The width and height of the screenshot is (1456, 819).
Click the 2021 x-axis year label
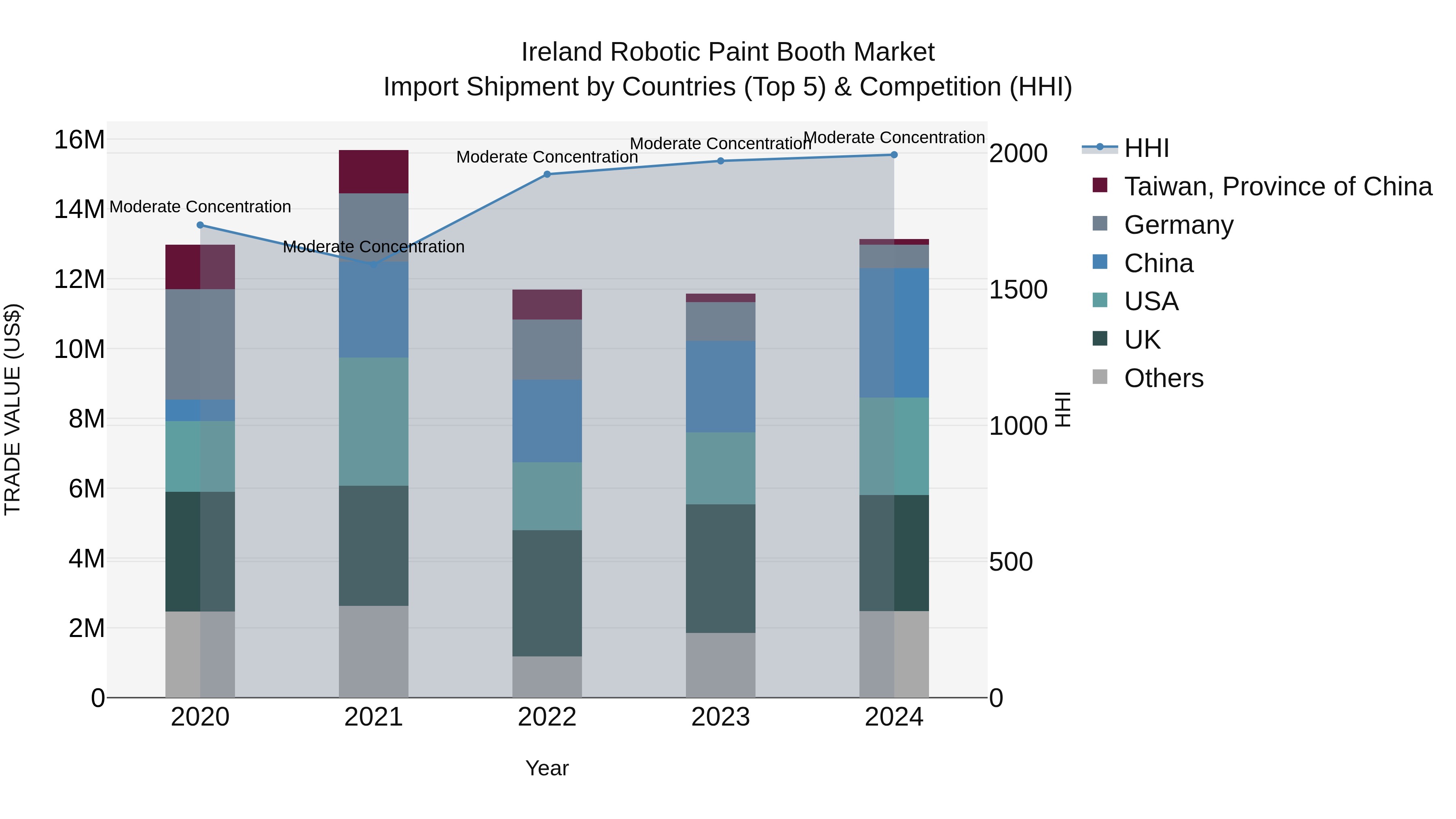pyautogui.click(x=374, y=717)
